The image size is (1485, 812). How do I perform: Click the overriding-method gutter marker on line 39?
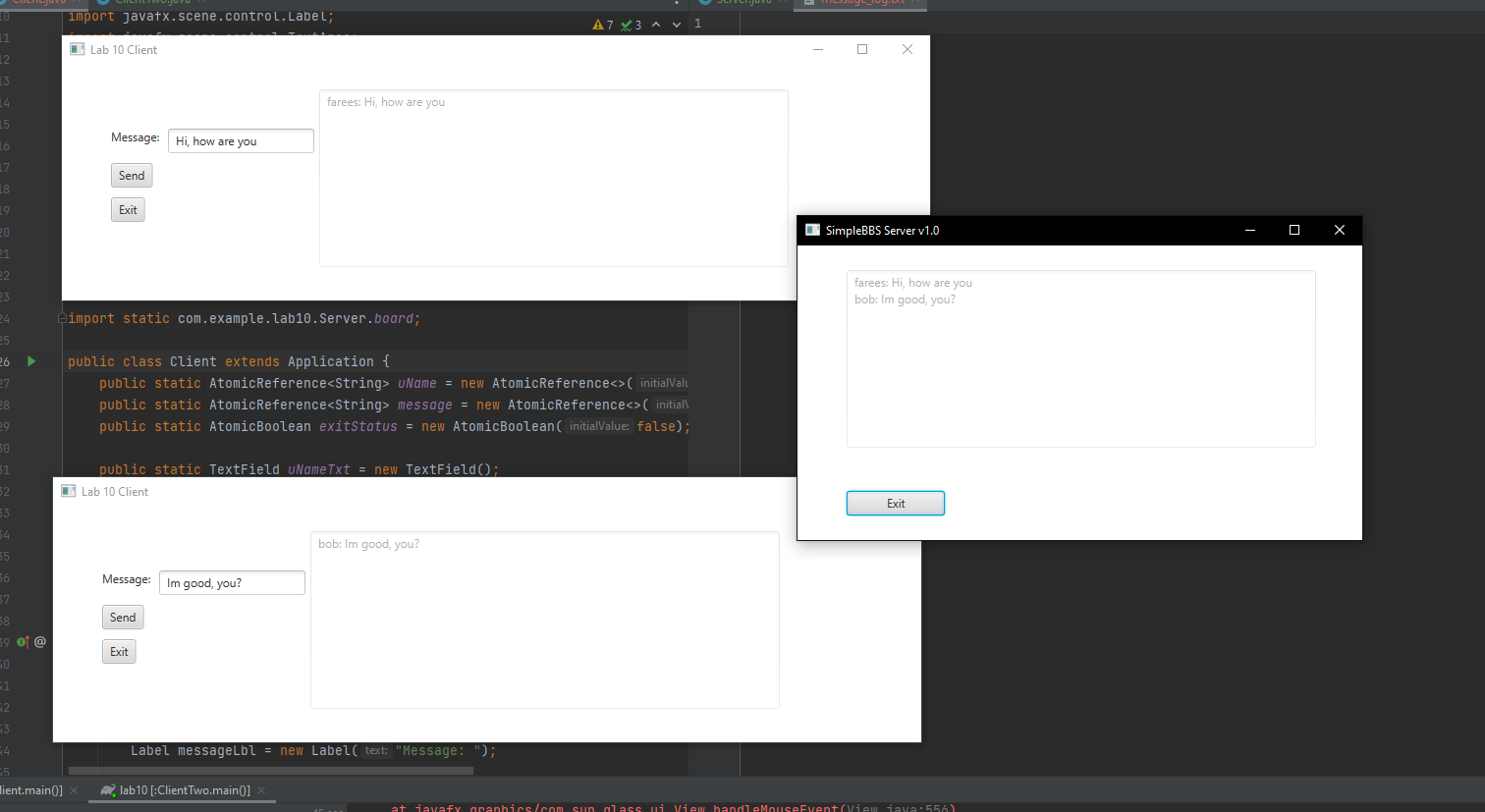tap(22, 641)
